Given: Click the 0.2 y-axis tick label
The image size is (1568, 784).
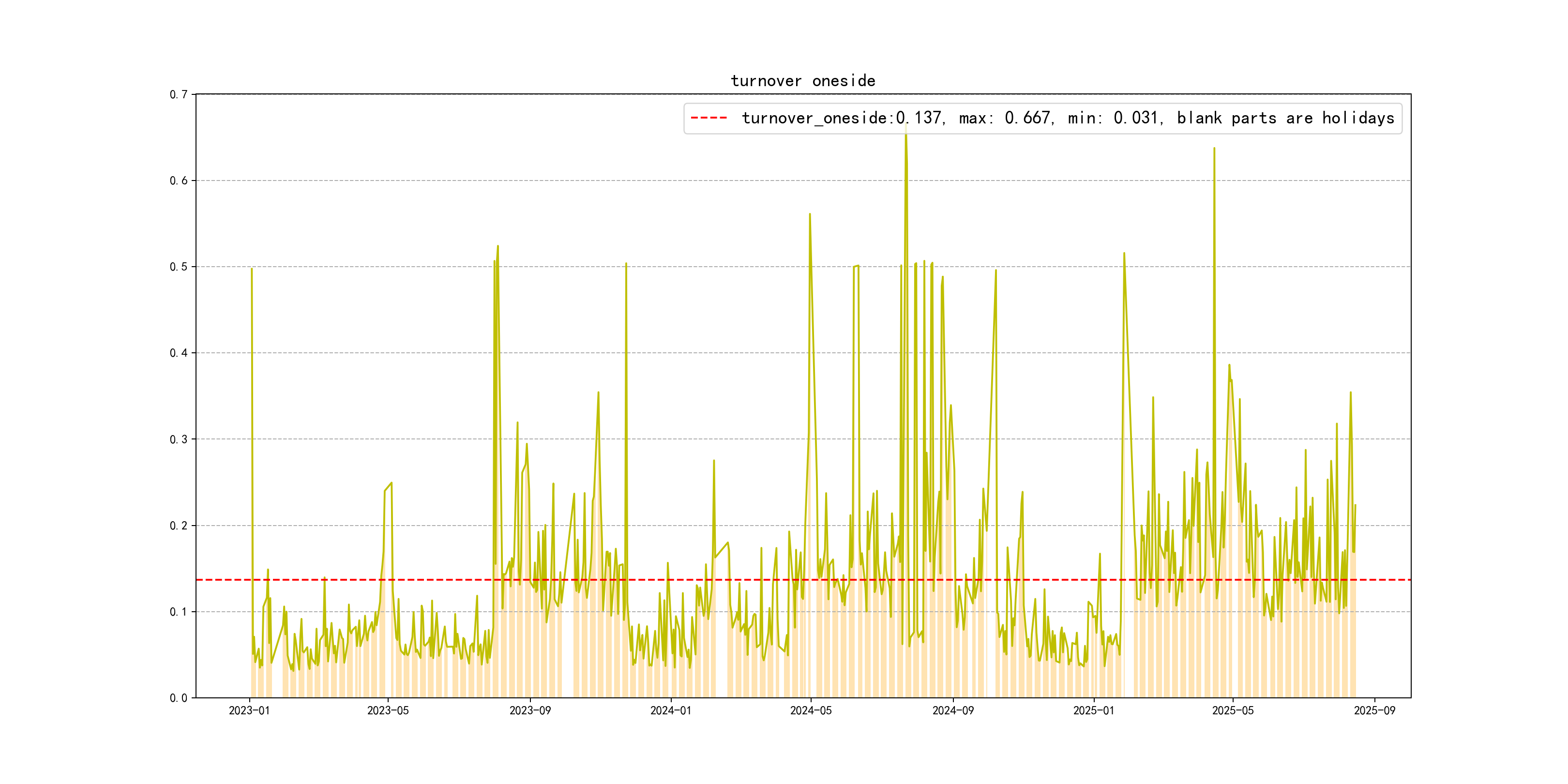Looking at the screenshot, I should pos(179,526).
